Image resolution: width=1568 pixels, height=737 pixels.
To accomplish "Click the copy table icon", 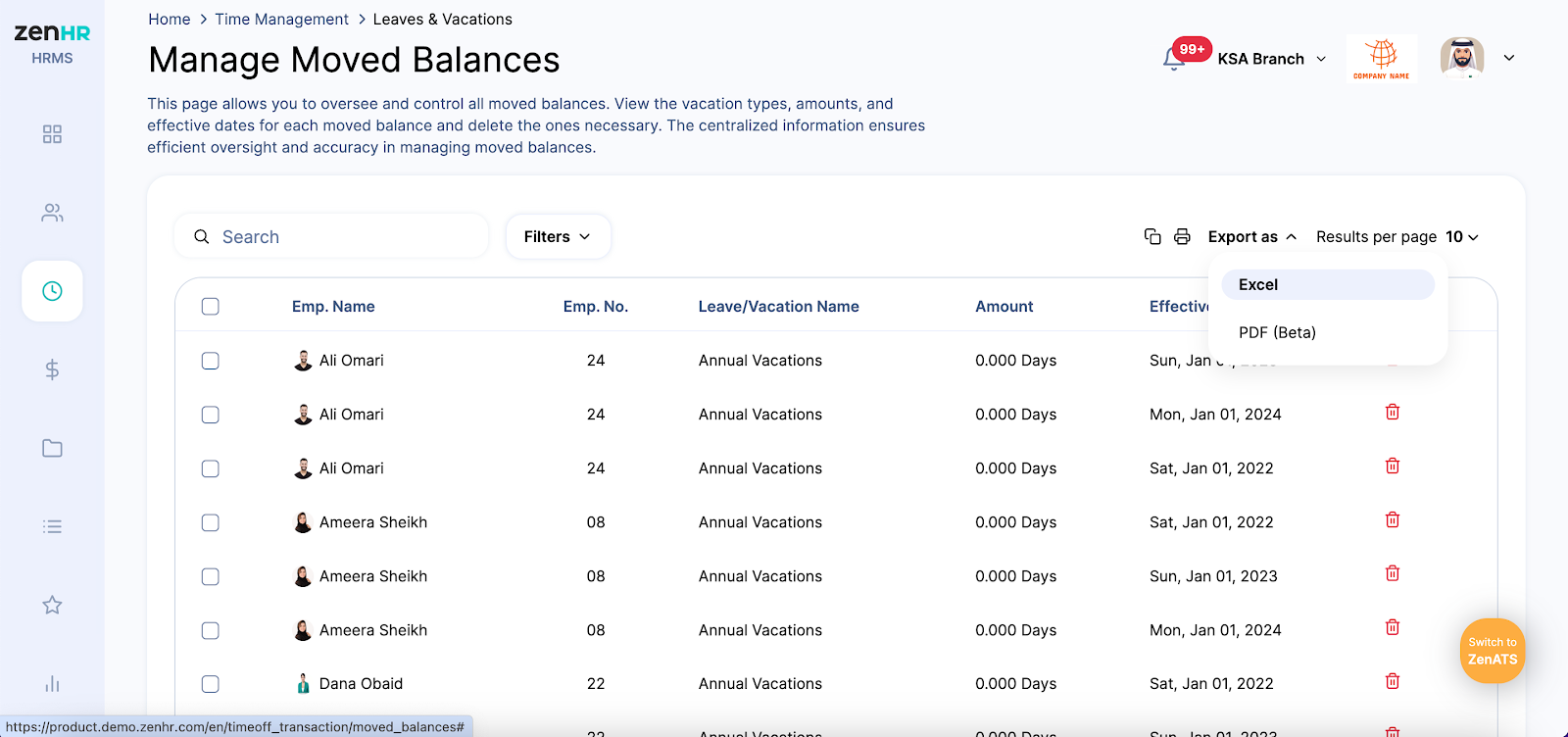I will 1152,236.
